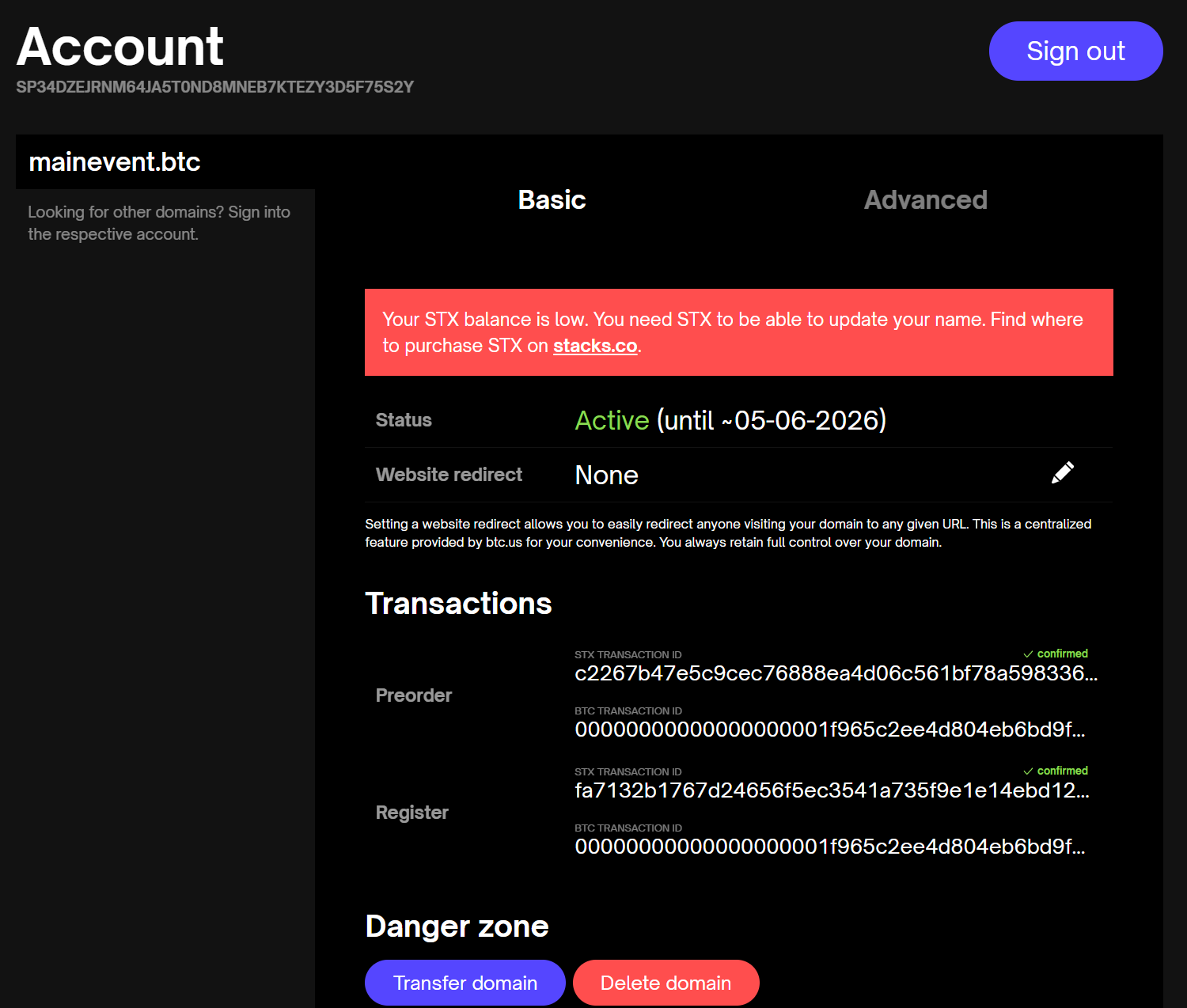
Task: Open the stacks.co link
Action: coord(594,346)
